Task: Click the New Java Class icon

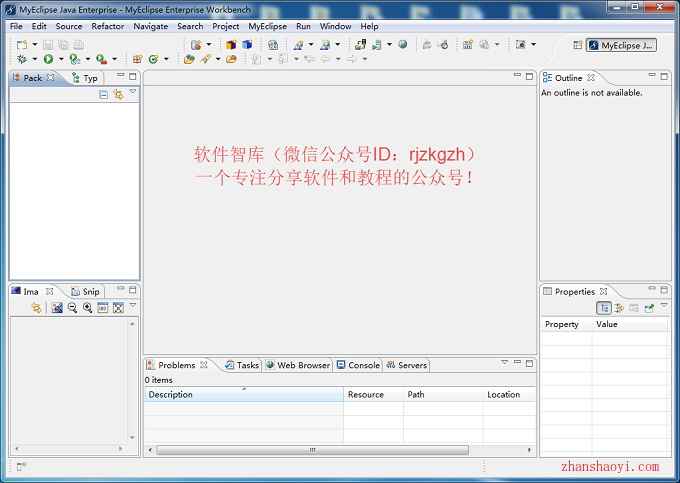Action: 154,59
